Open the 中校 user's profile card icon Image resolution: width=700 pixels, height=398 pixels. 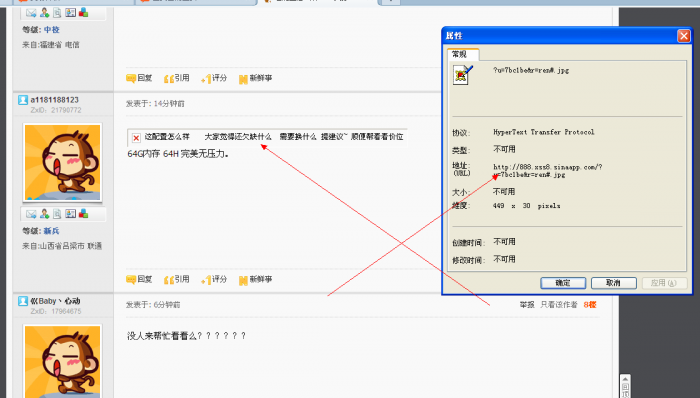[71, 13]
